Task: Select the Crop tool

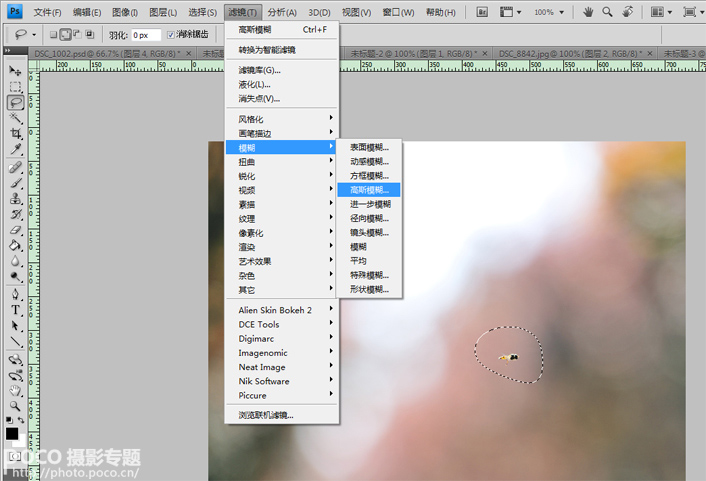Action: 15,133
